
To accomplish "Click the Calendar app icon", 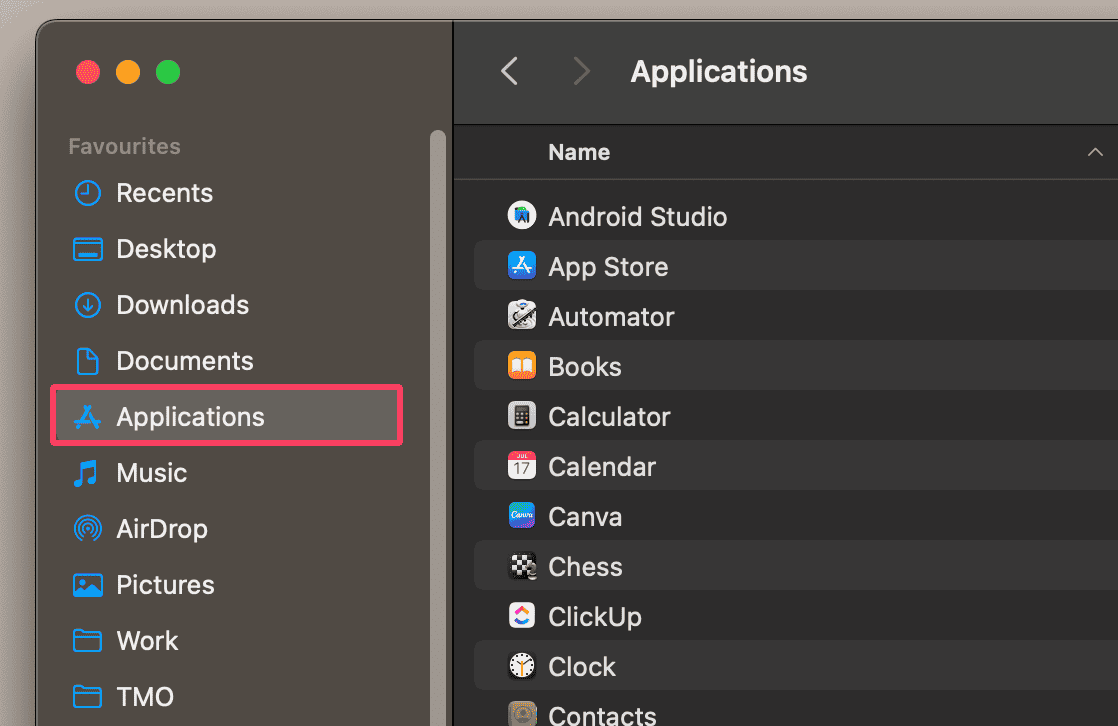I will (522, 466).
